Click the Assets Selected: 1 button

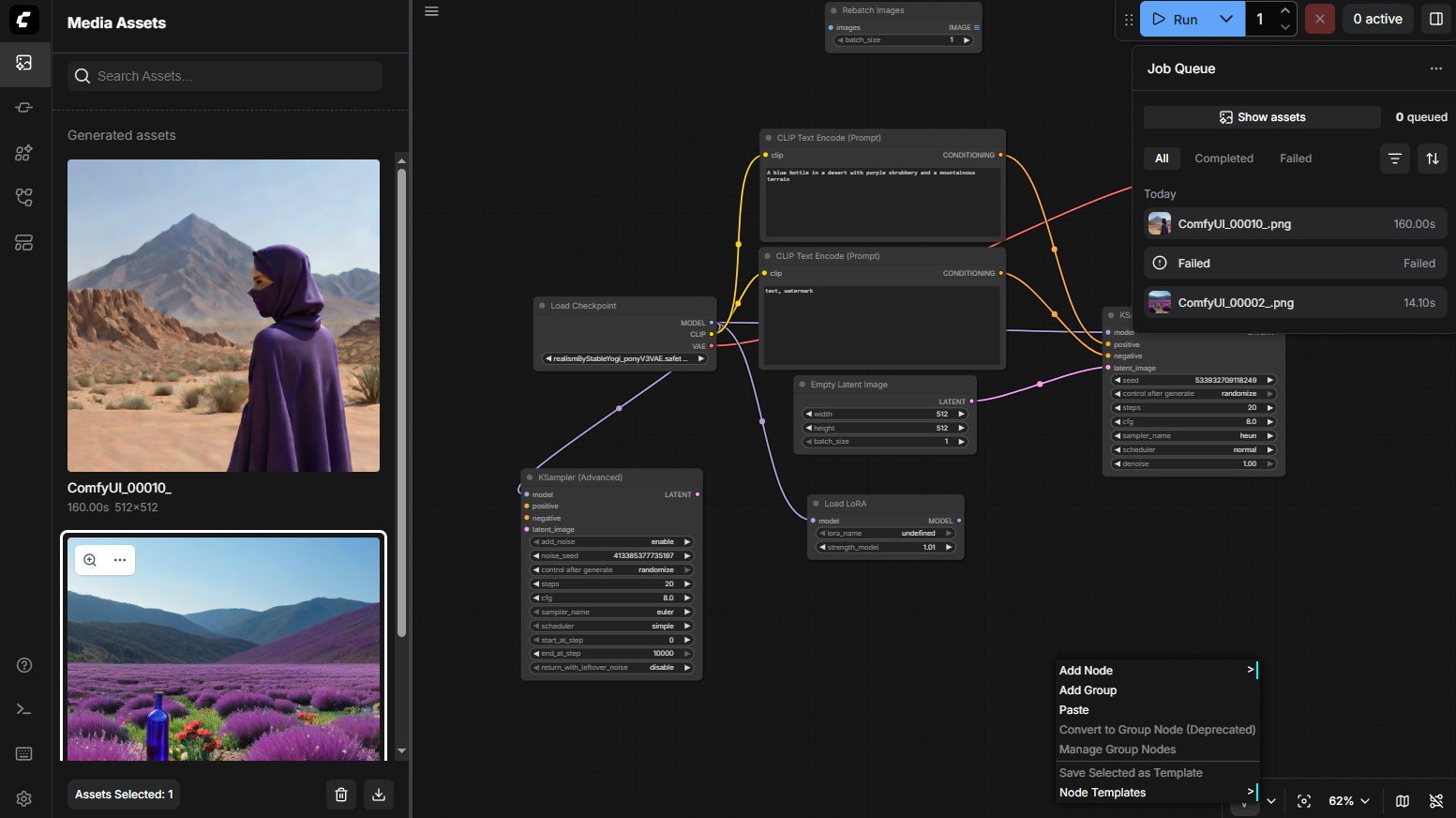(x=124, y=795)
